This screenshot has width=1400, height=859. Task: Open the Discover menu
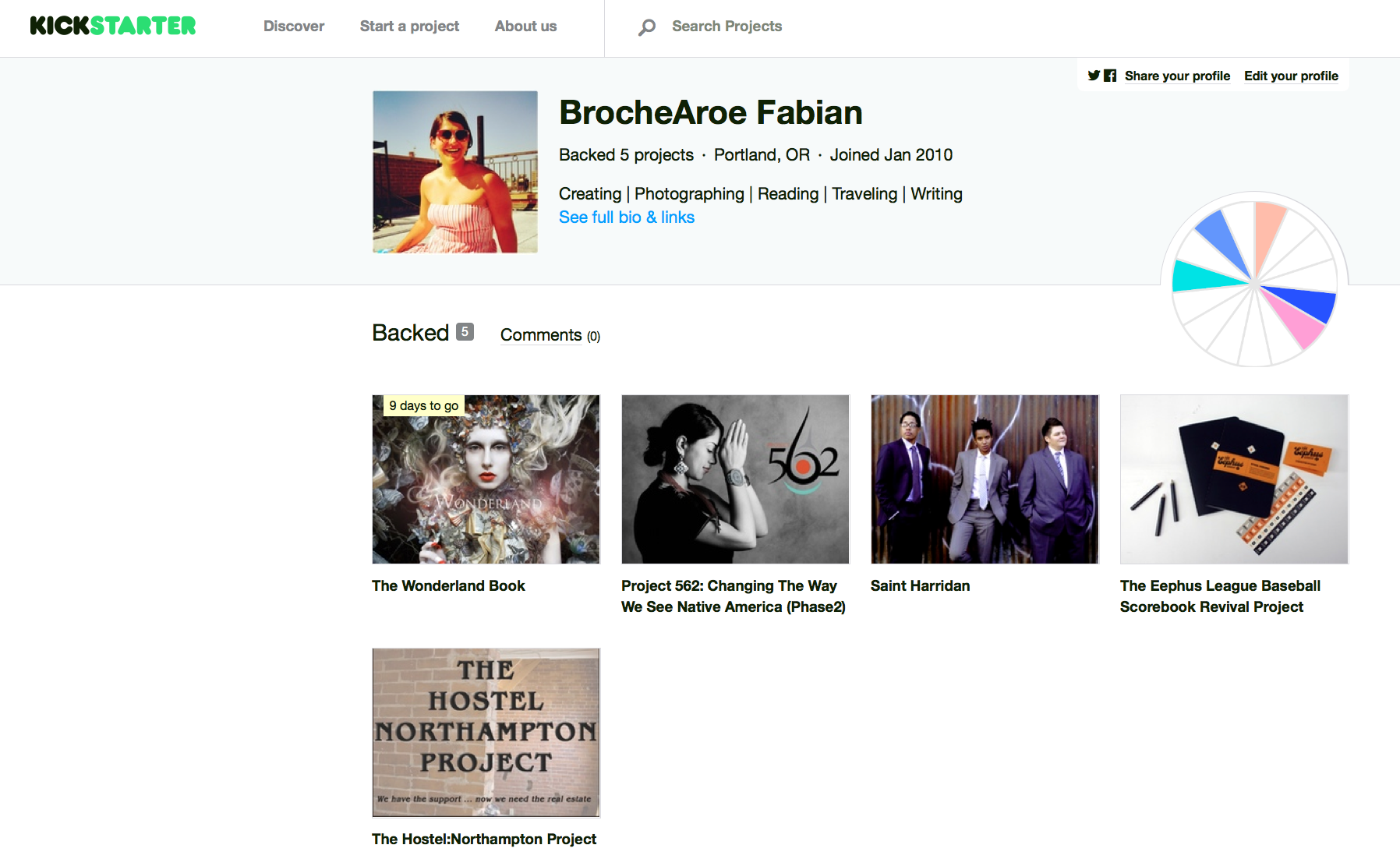click(x=294, y=26)
